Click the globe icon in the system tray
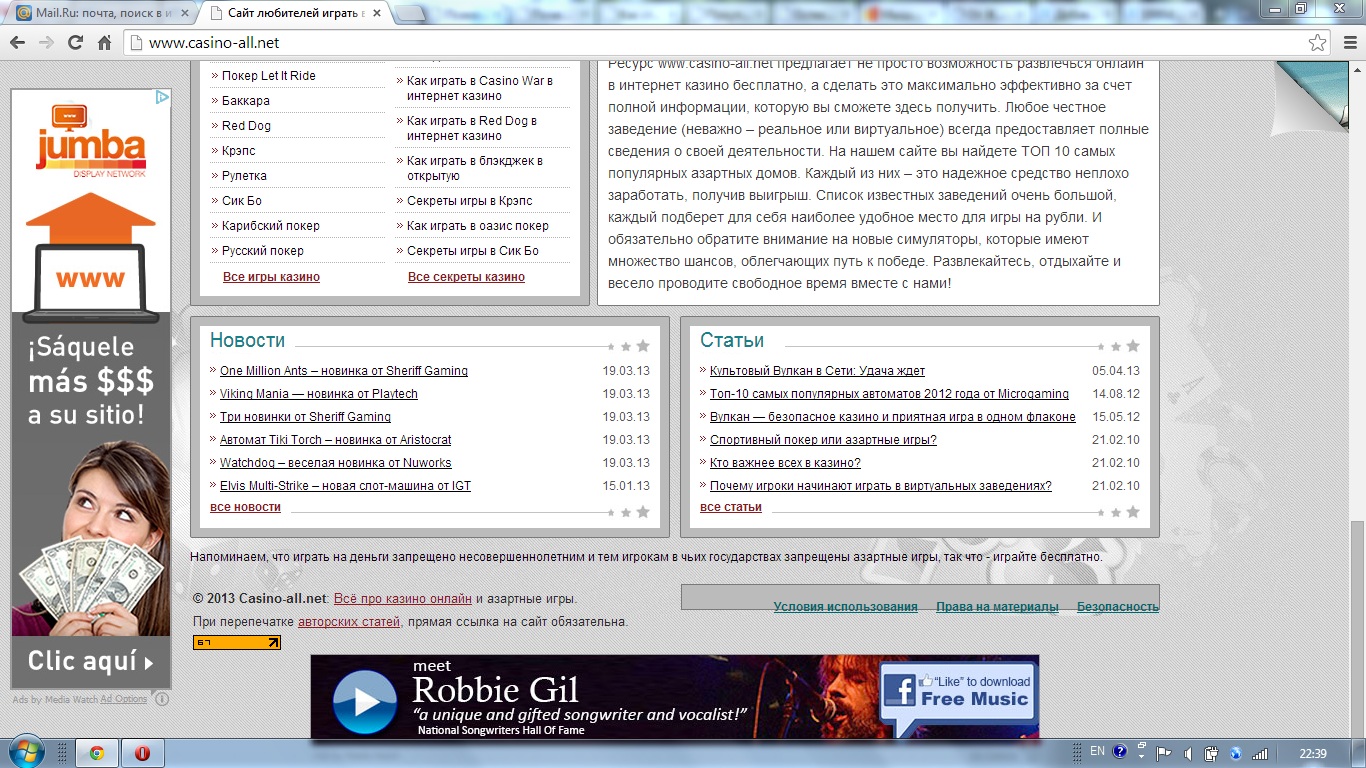 (1235, 753)
